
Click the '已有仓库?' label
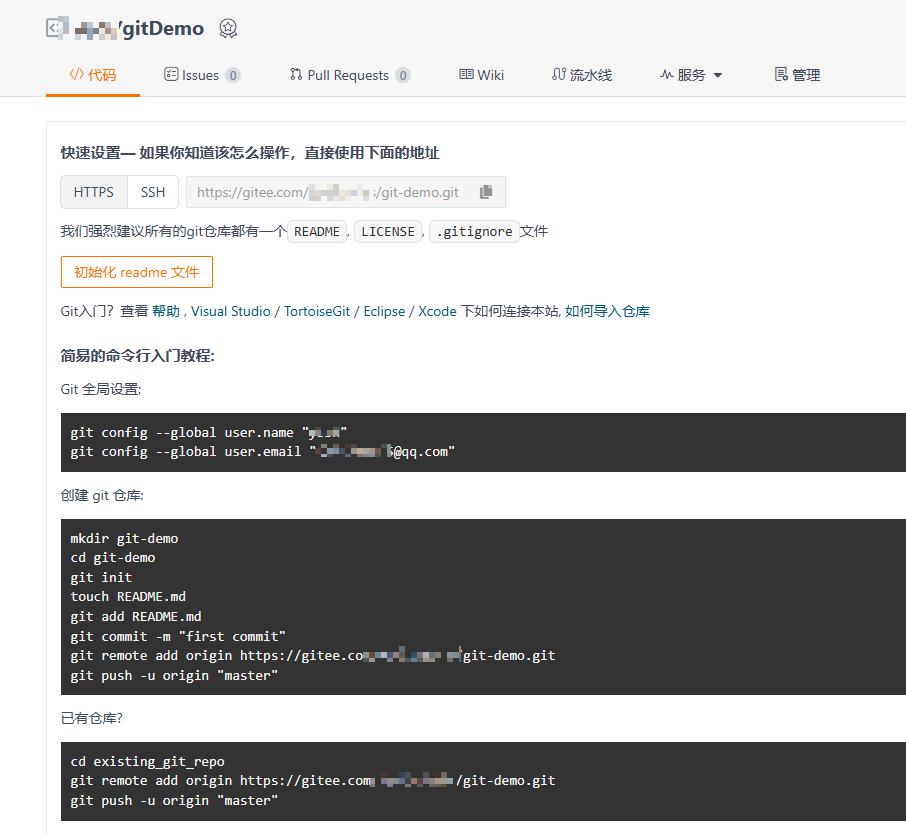pos(92,718)
